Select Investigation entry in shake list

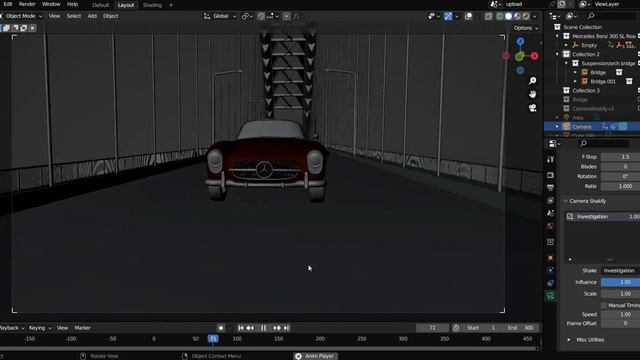point(603,217)
